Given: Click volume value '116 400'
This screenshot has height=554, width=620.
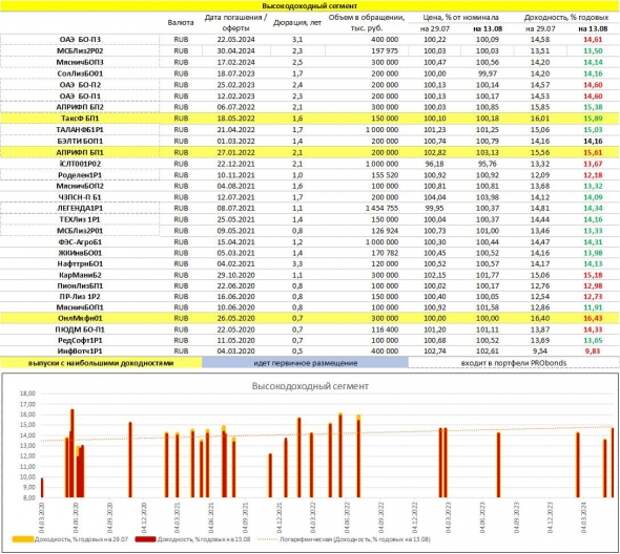Looking at the screenshot, I should click(385, 330).
